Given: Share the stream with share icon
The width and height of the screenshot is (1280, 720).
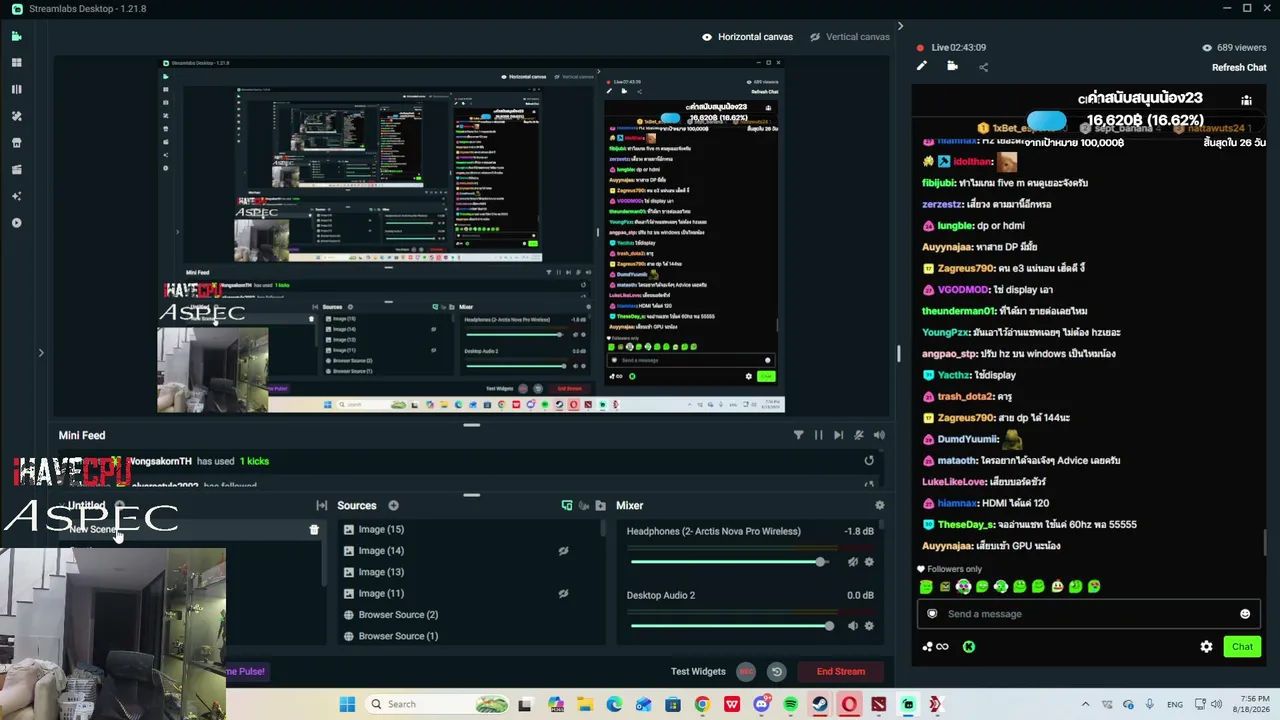Looking at the screenshot, I should (983, 67).
